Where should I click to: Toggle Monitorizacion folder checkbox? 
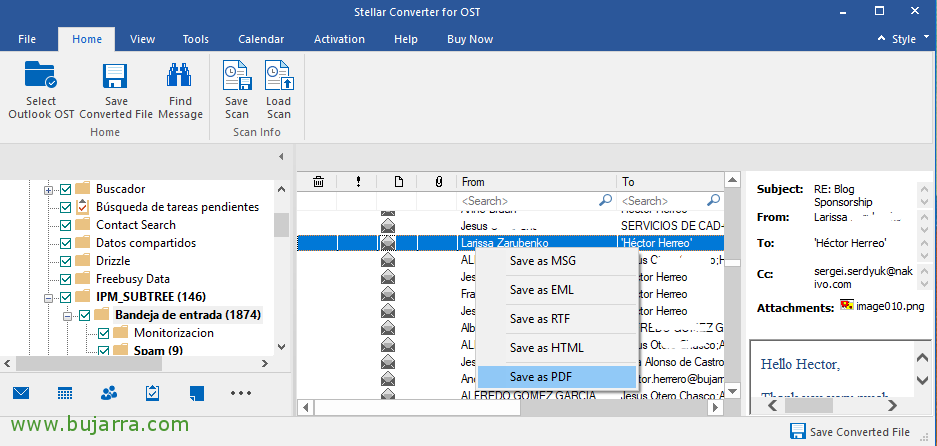[103, 333]
